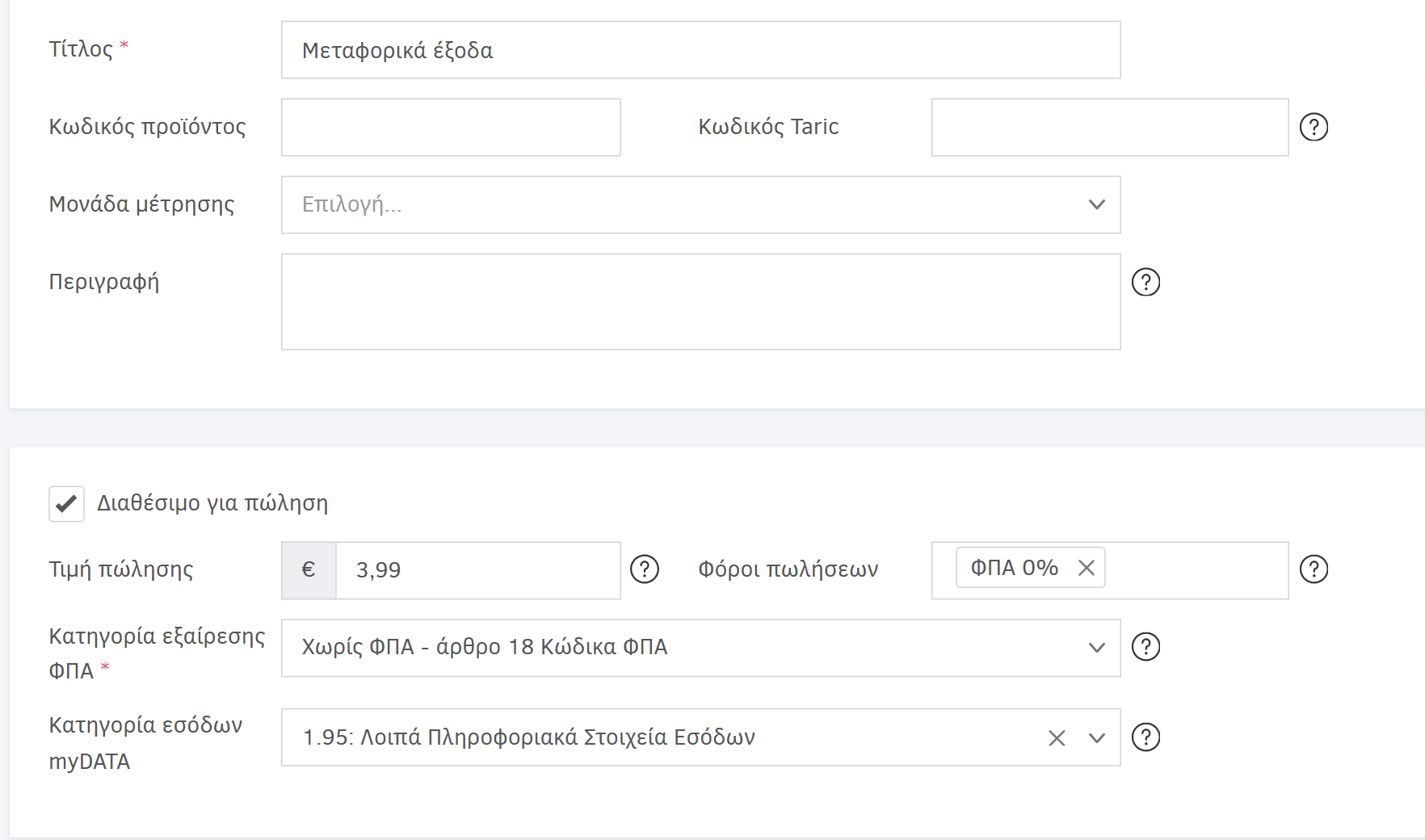This screenshot has height=840, width=1425.
Task: Toggle Διαθέσιμο για πώληση checkbox
Action: tap(66, 504)
